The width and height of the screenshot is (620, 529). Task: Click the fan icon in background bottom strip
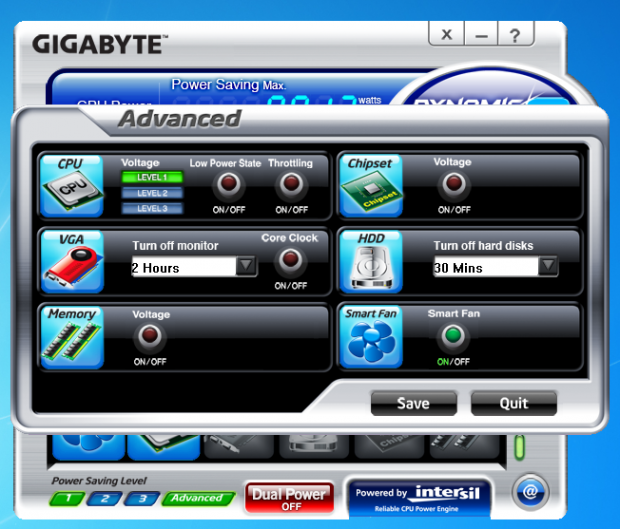(89, 447)
